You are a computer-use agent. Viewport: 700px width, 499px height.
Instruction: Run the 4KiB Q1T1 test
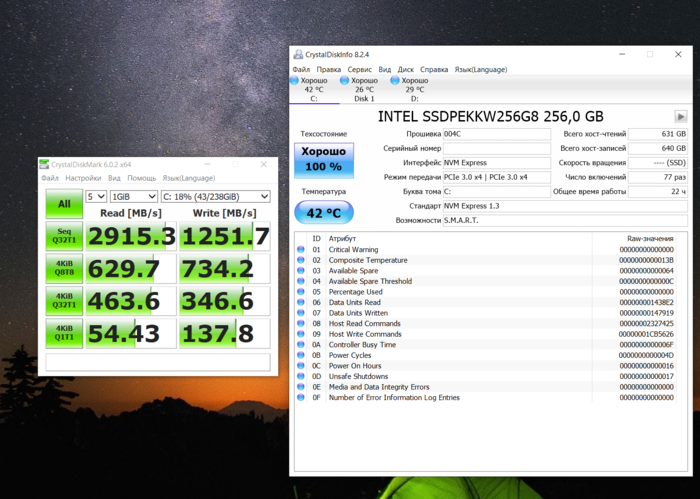64,333
